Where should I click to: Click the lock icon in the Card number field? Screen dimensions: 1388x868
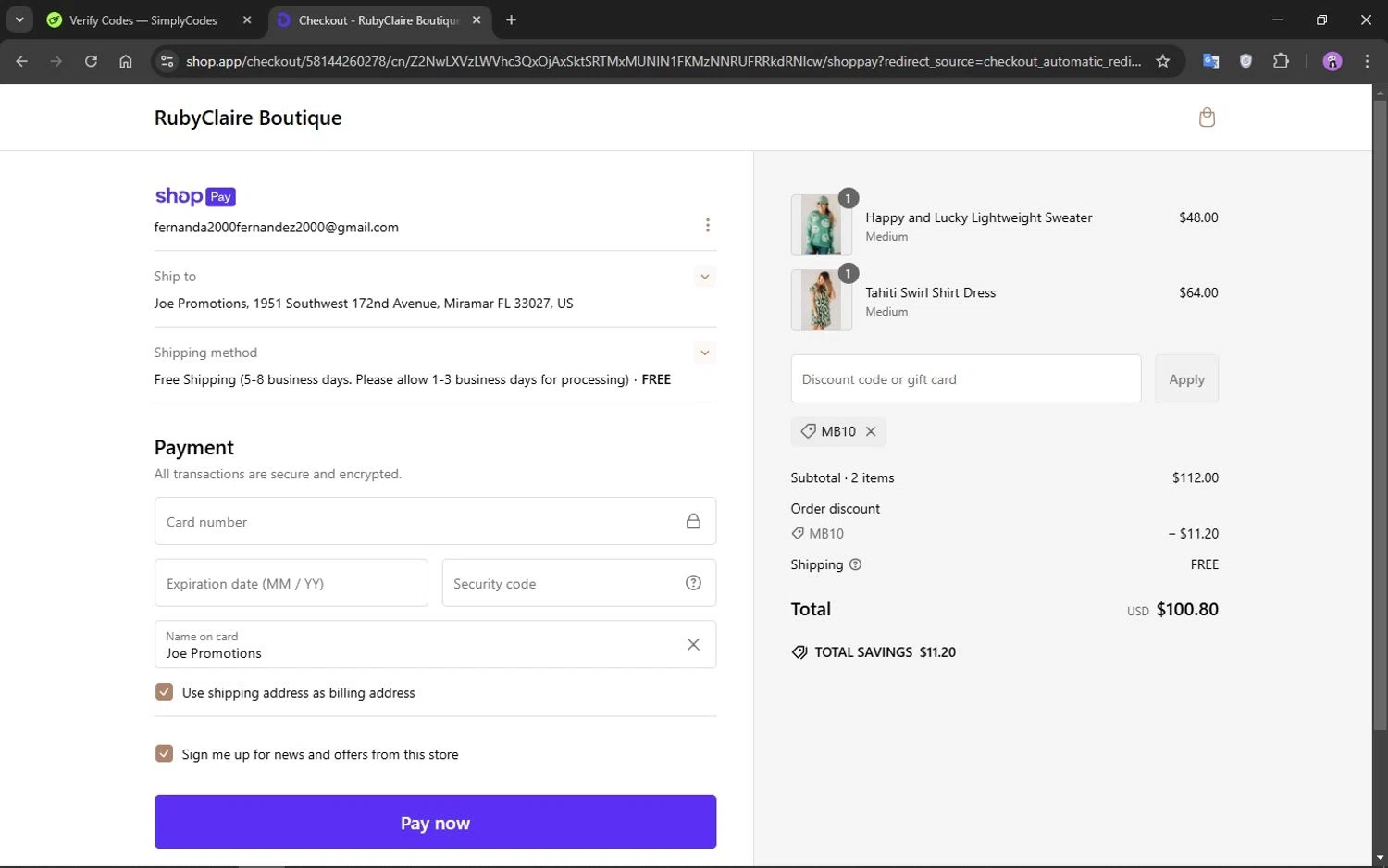click(693, 521)
